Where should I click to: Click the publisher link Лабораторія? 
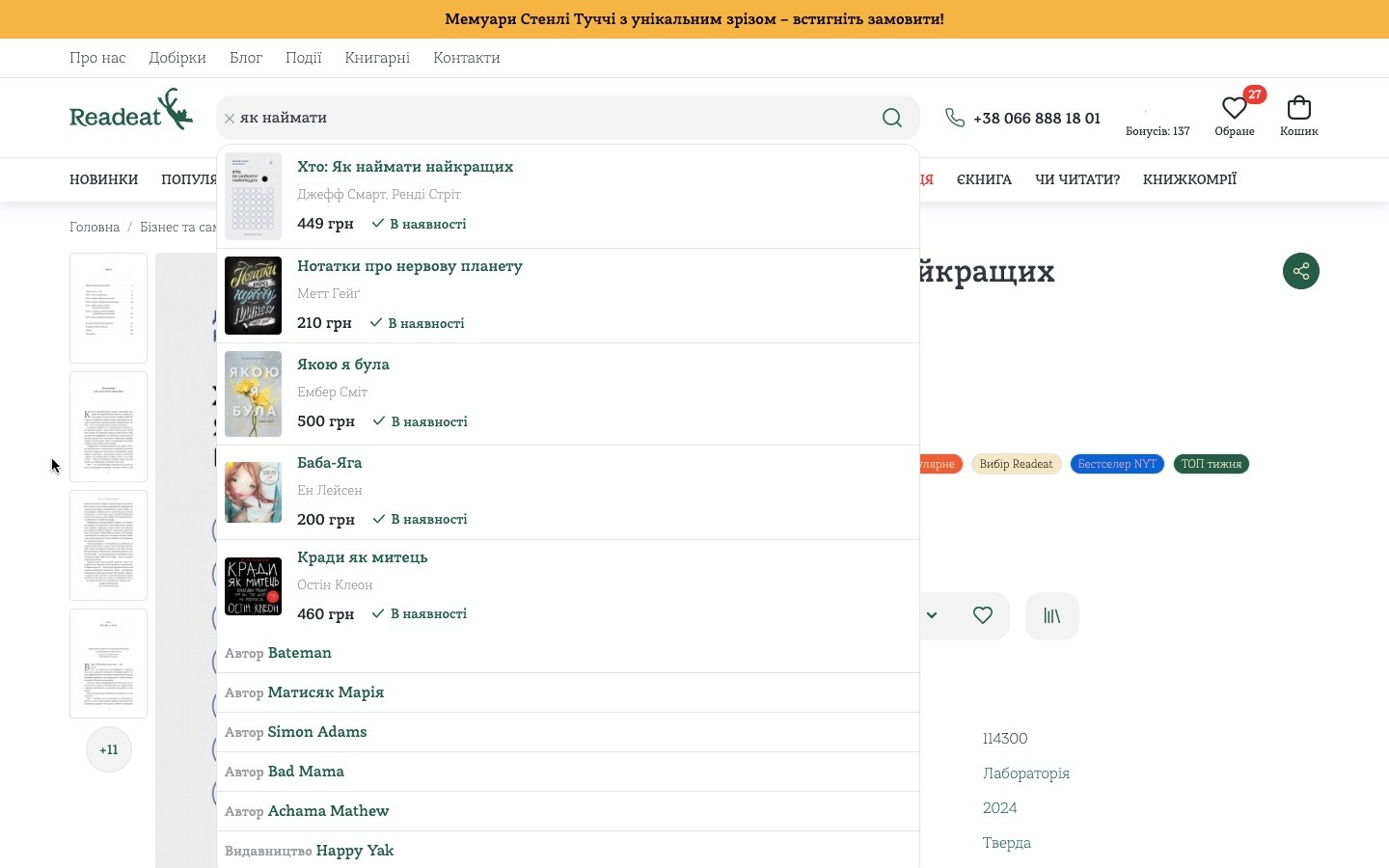click(1026, 773)
